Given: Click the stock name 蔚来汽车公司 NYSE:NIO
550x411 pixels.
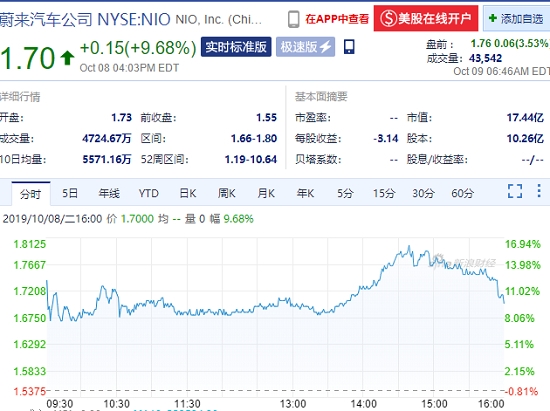Looking at the screenshot, I should [85, 19].
